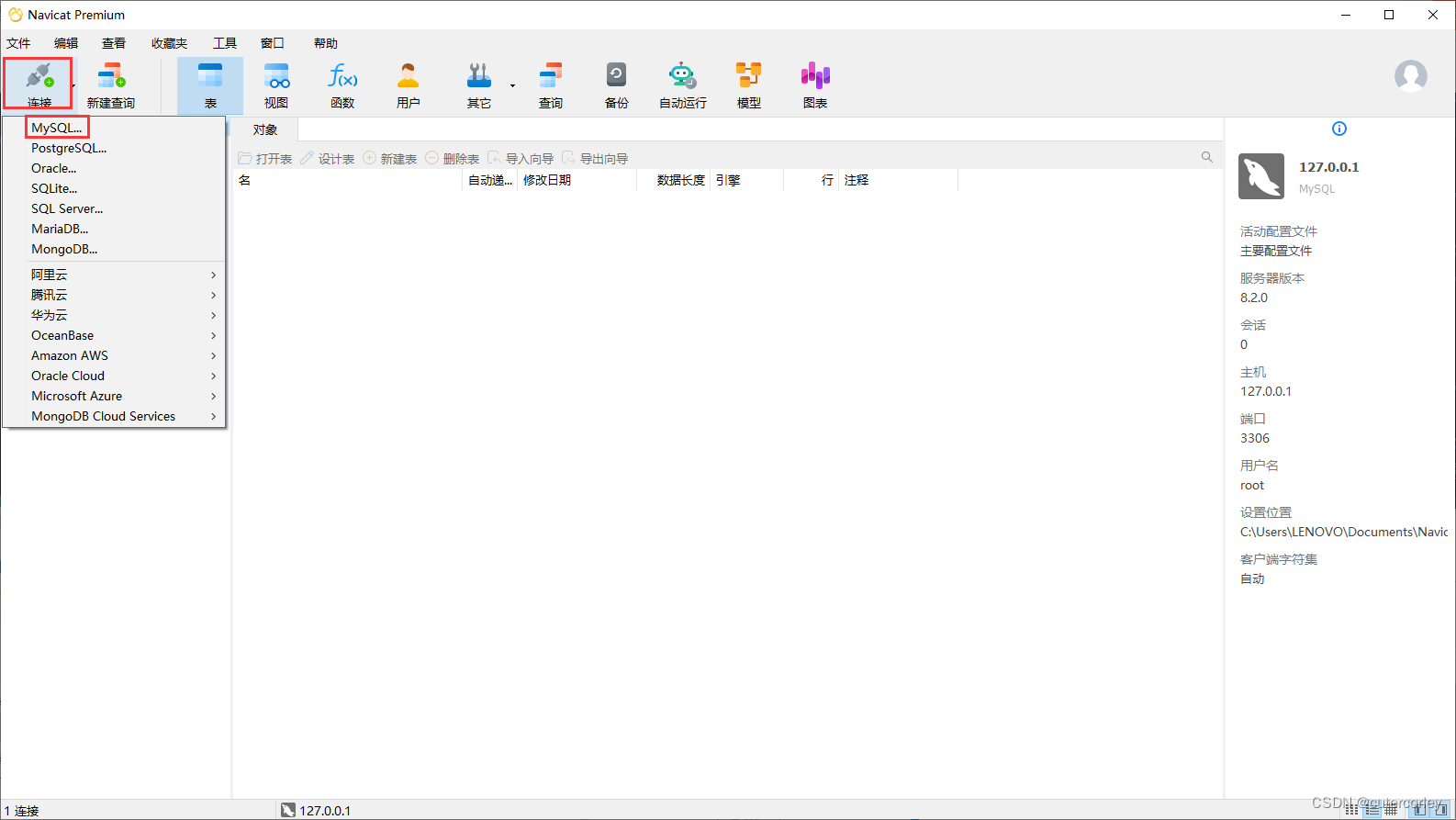Screen dimensions: 1456x820
Task: Click the 其它 (Others) tools icon
Action: tap(478, 85)
